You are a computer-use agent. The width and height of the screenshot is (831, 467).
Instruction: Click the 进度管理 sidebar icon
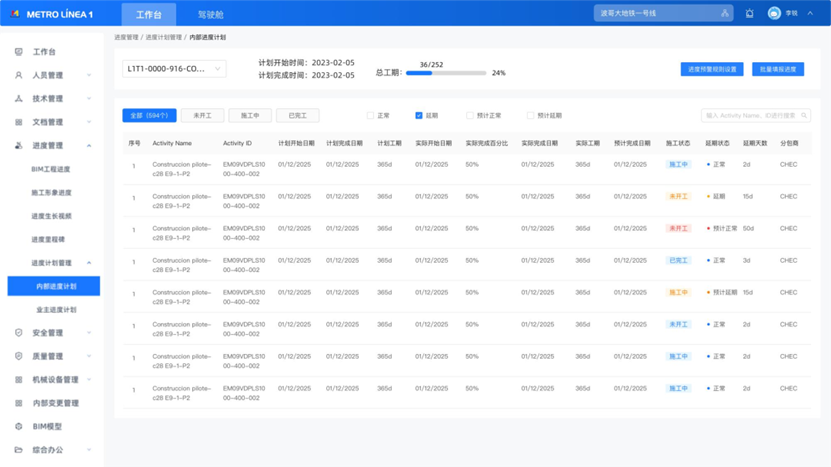point(19,145)
